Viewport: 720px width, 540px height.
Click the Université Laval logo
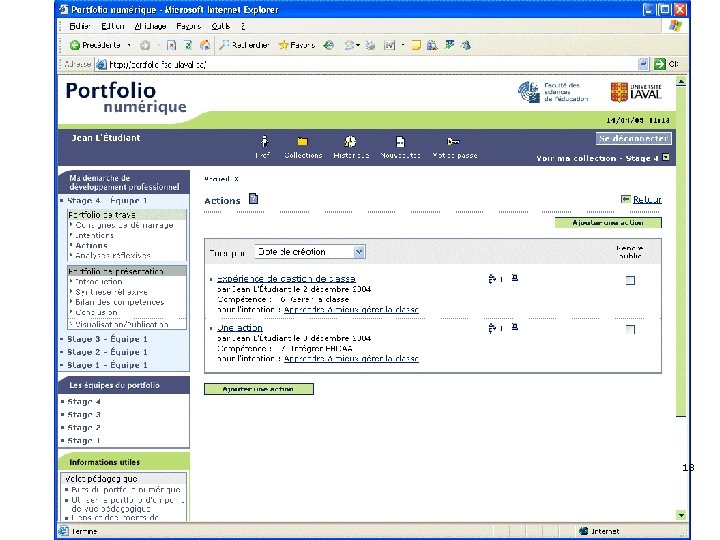636,92
